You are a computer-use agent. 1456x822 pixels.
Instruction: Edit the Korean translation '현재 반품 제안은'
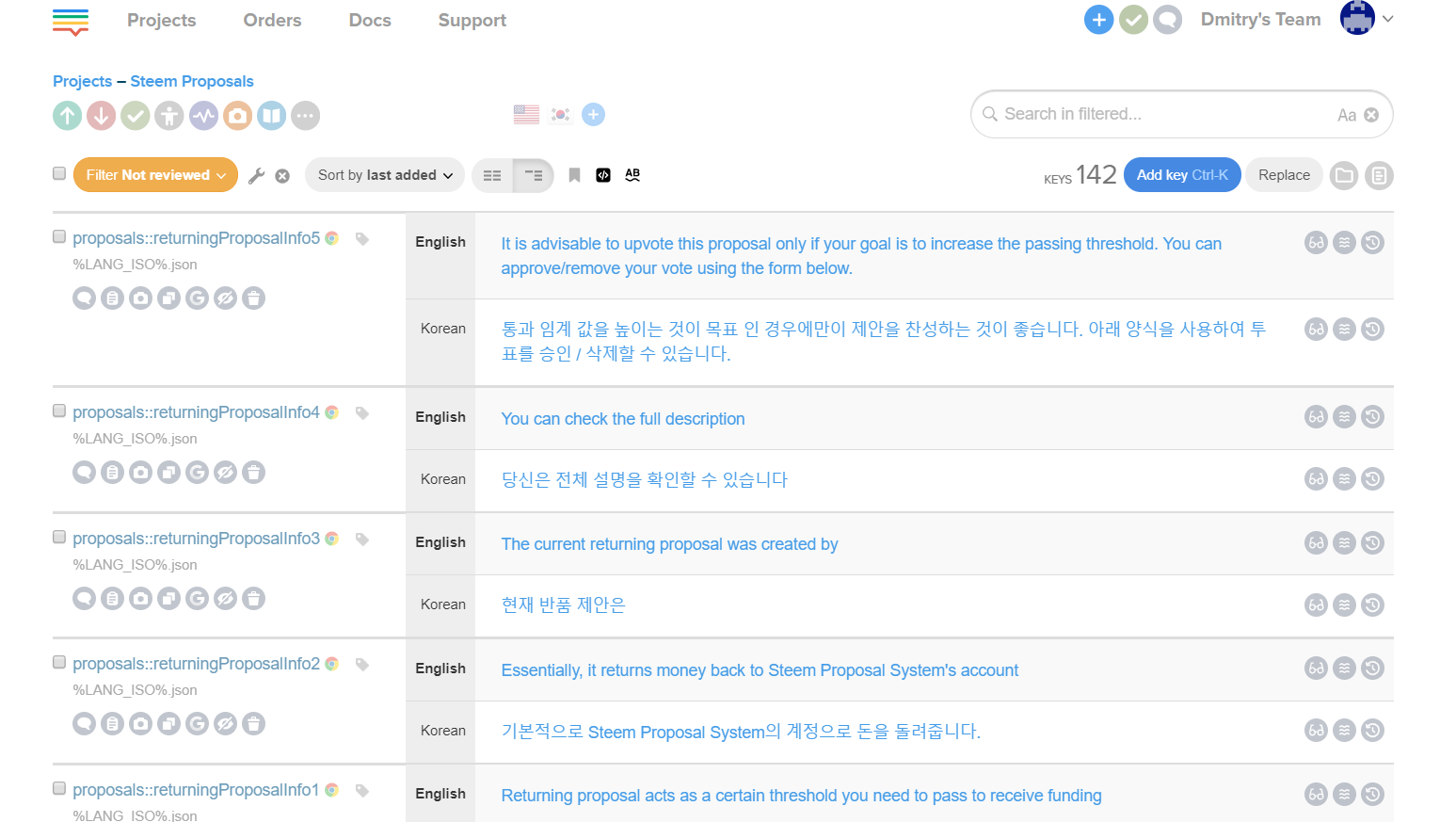[x=563, y=604]
